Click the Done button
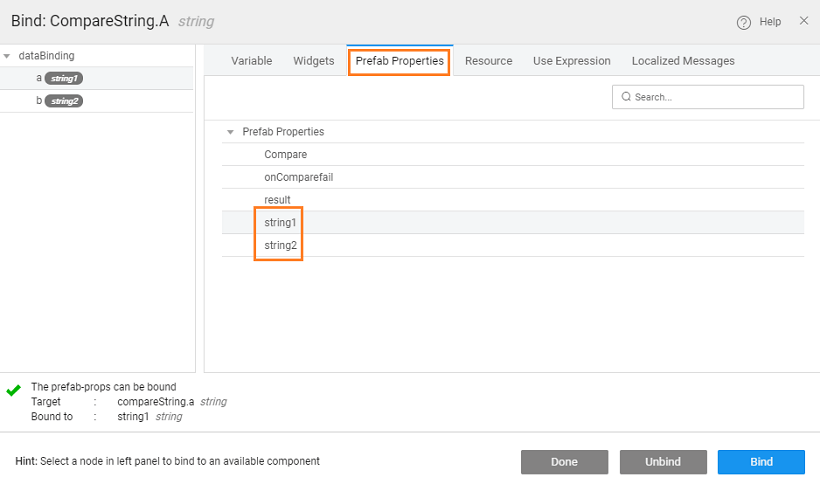This screenshot has width=820, height=484. (x=564, y=462)
